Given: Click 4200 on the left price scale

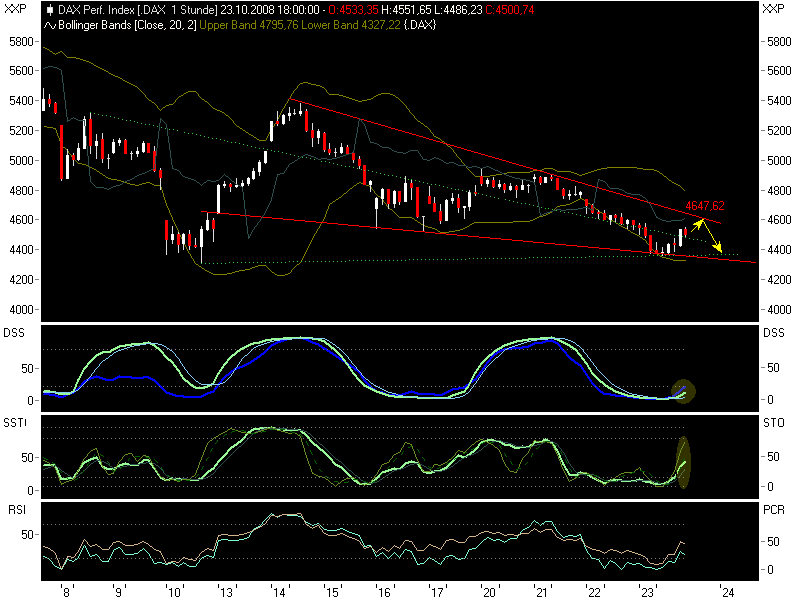Looking at the screenshot, I should [21, 280].
